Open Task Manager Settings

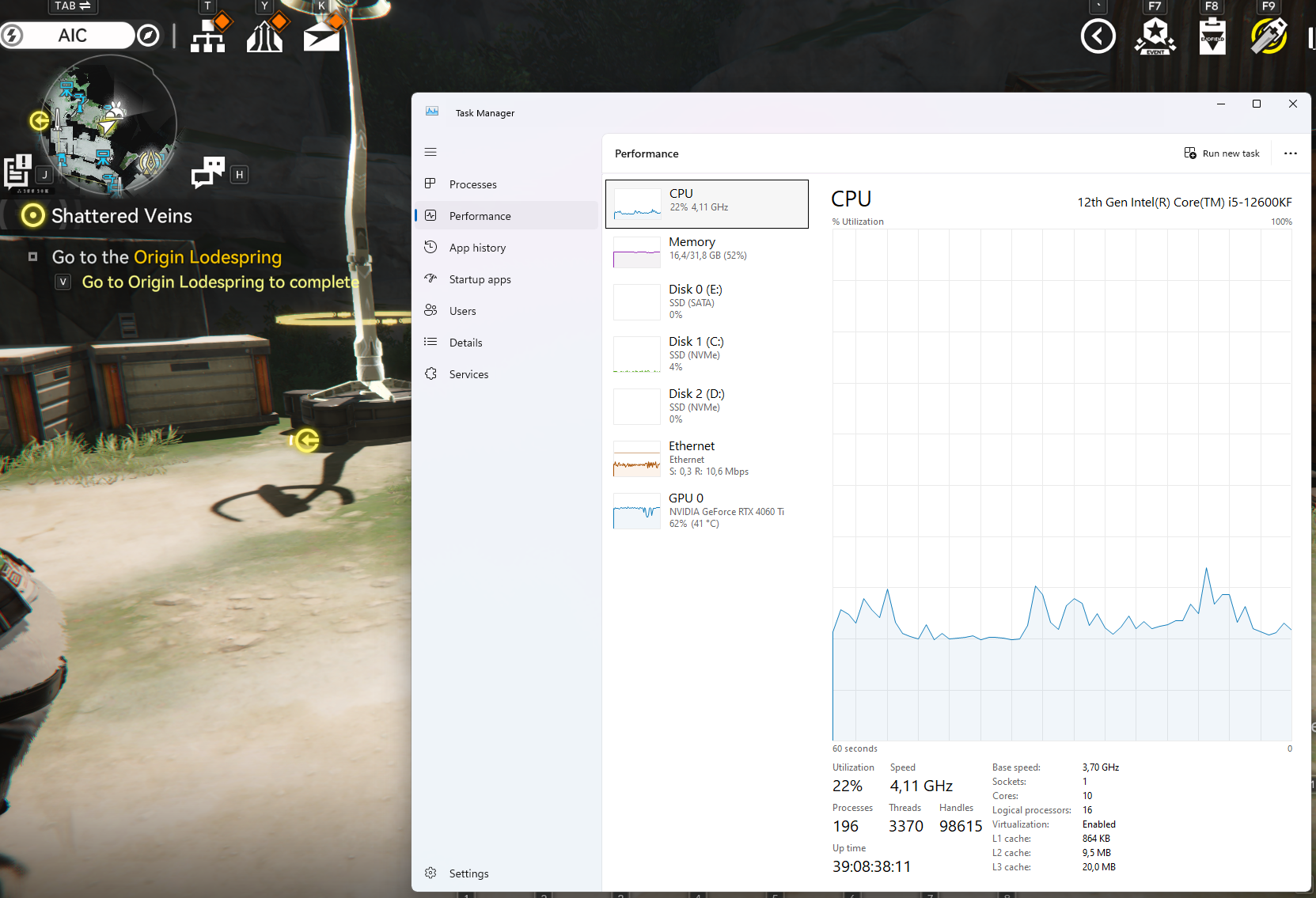(x=506, y=873)
